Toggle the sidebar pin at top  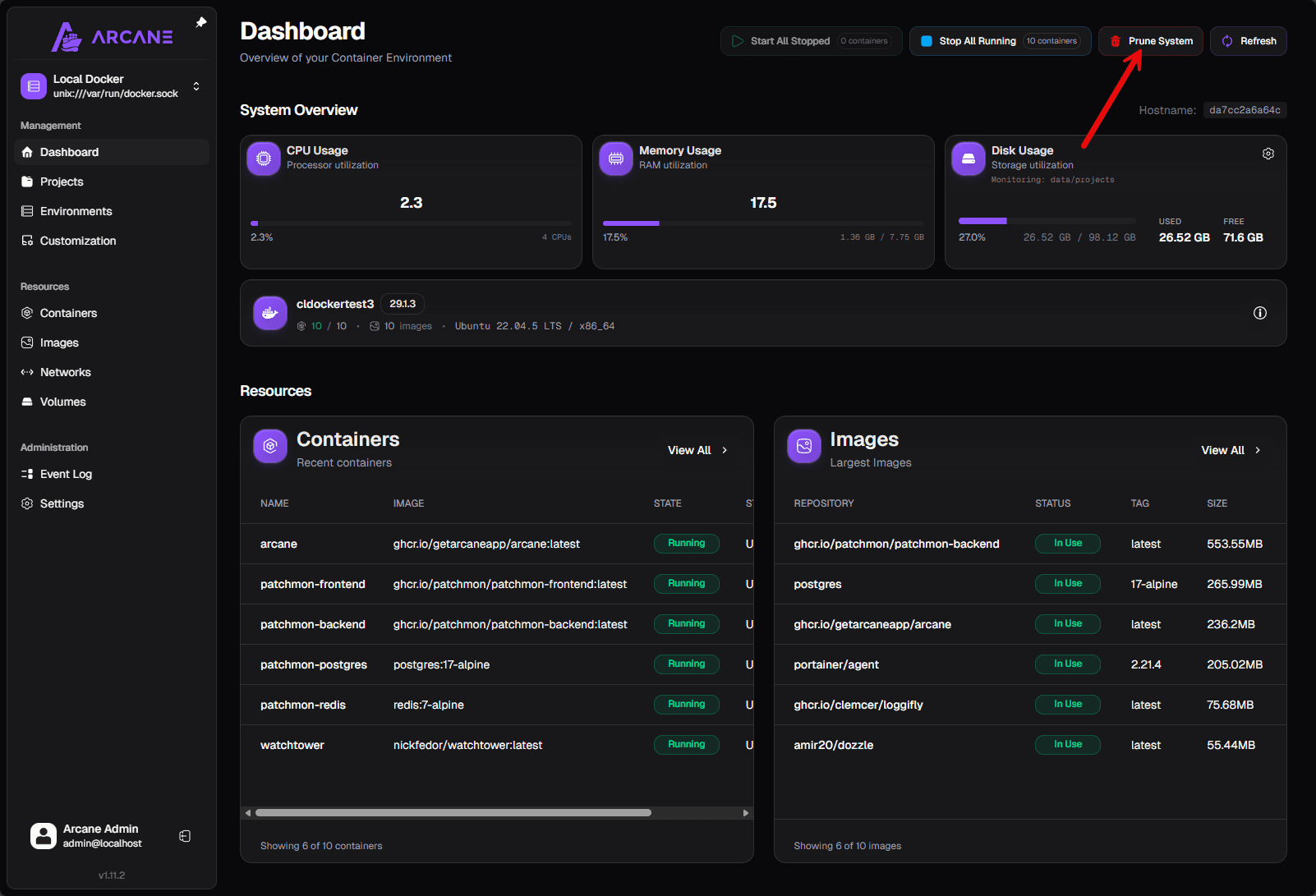coord(200,21)
